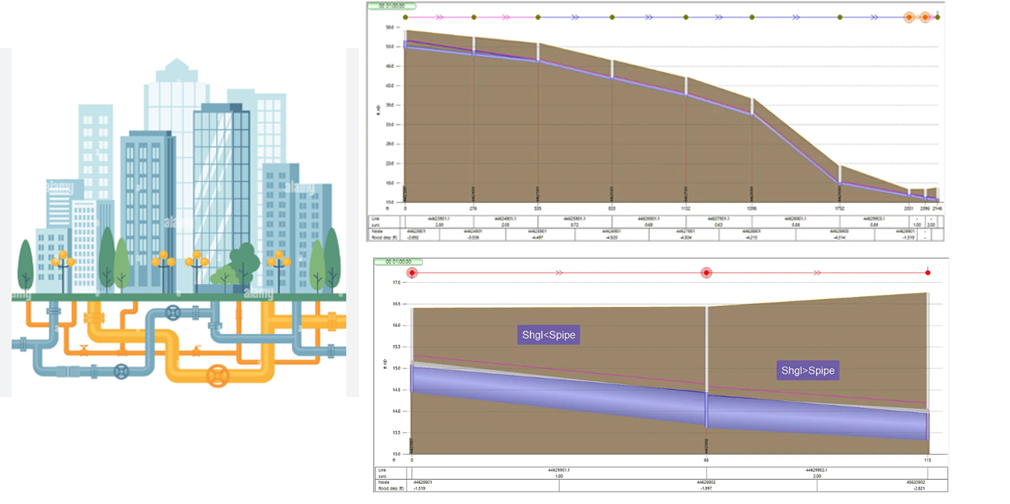This screenshot has height=504, width=1010.
Task: Click the Shgl>Spipe label box
Action: (x=807, y=371)
